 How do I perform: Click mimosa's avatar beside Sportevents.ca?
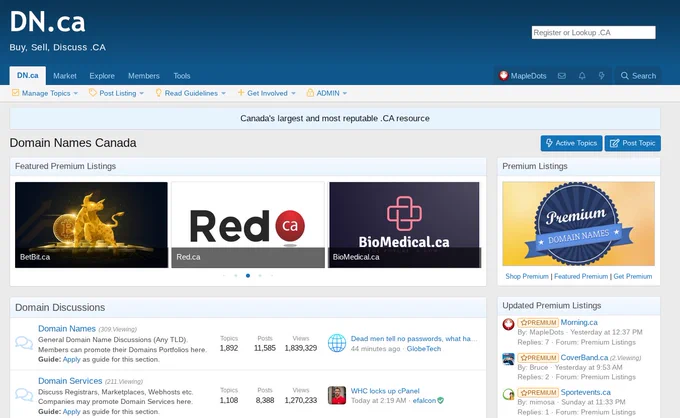(508, 394)
